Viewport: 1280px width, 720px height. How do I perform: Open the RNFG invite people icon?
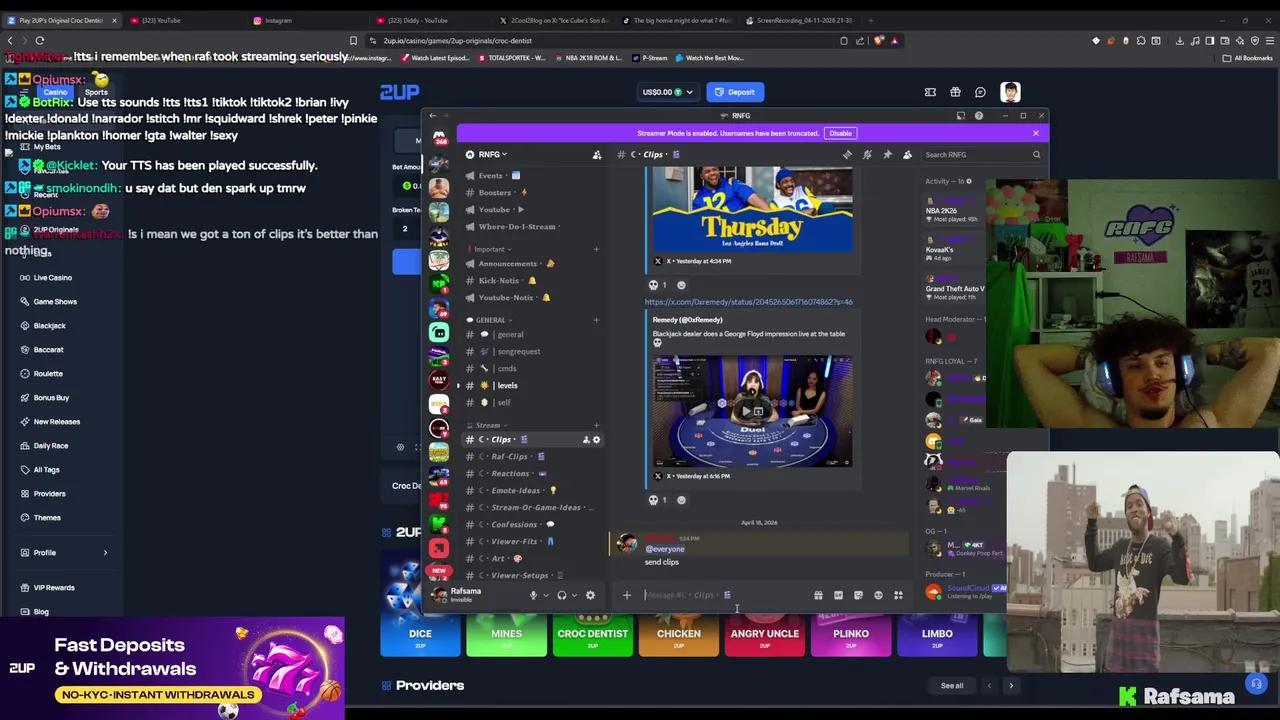pos(597,154)
